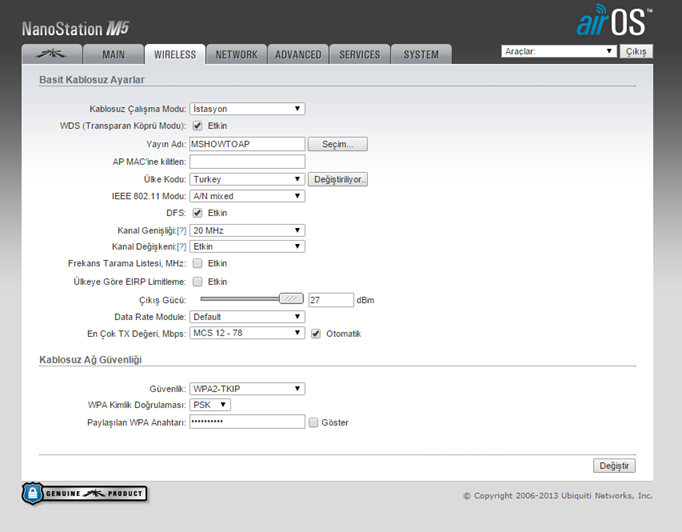Enable Ülkeye Göre EIRP Limitleme checkbox

coord(197,281)
